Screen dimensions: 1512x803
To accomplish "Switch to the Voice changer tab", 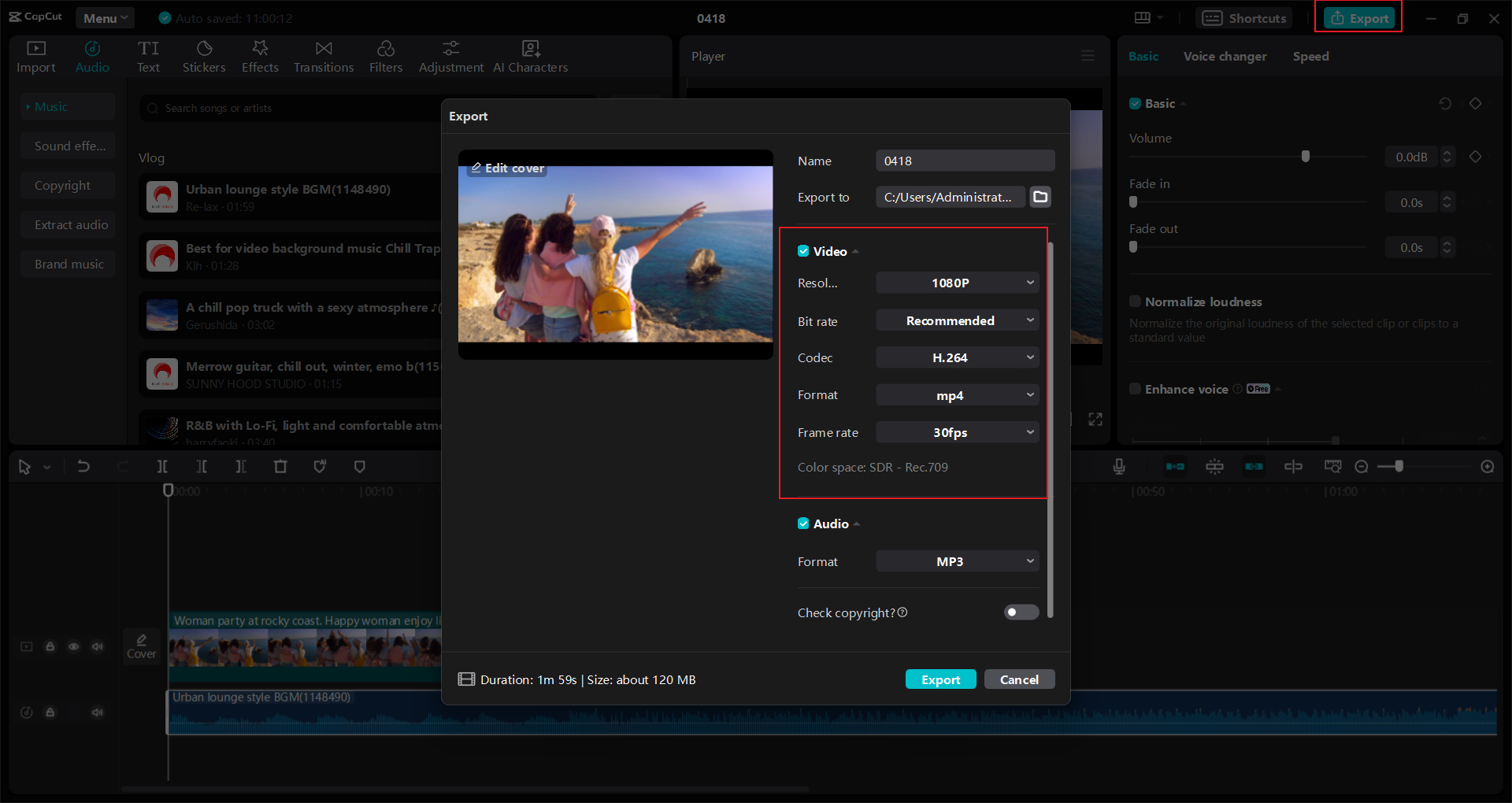I will [x=1225, y=57].
